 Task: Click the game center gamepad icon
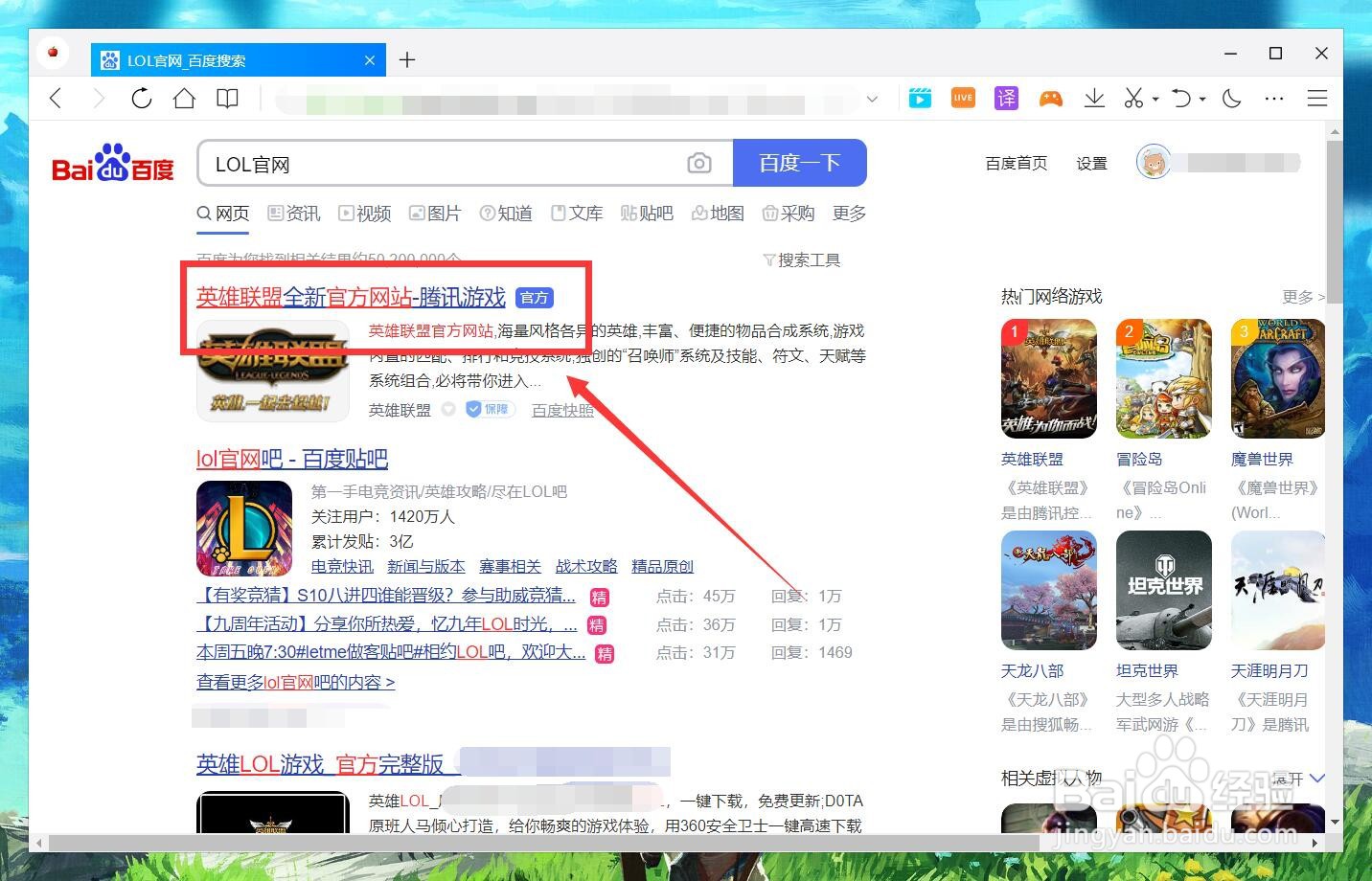click(1051, 98)
